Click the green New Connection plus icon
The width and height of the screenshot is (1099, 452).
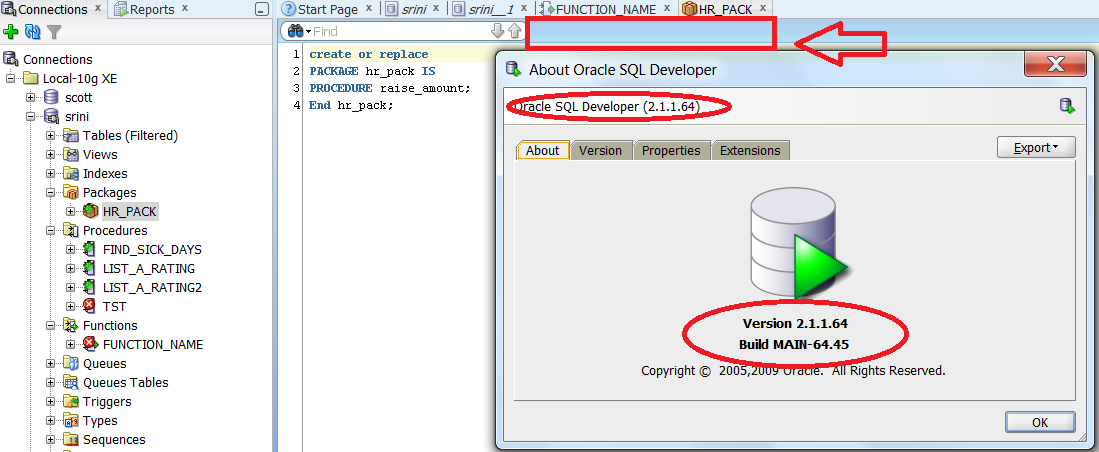(11, 32)
